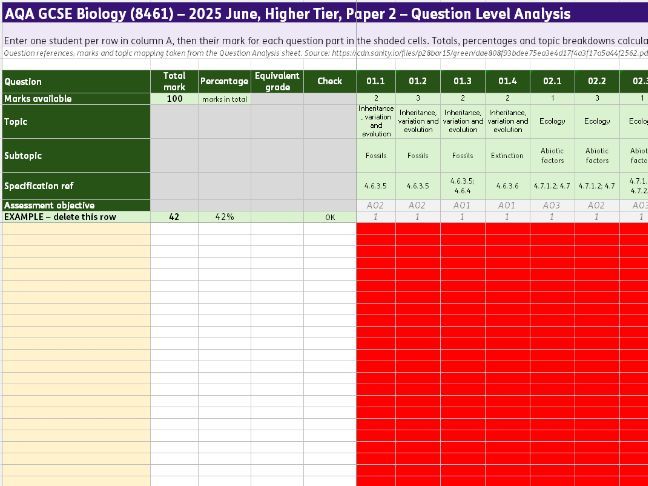This screenshot has height=486, width=648.
Task: Click spec ref 4.6.3.5 under 01.2
Action: pyautogui.click(x=418, y=186)
